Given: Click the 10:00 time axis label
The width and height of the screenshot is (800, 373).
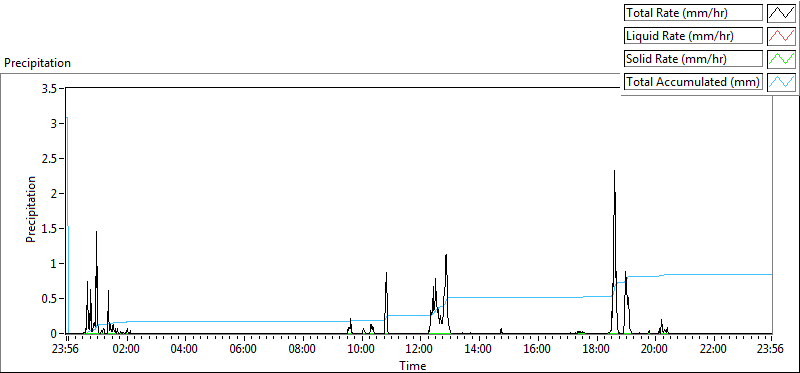Looking at the screenshot, I should pos(361,350).
